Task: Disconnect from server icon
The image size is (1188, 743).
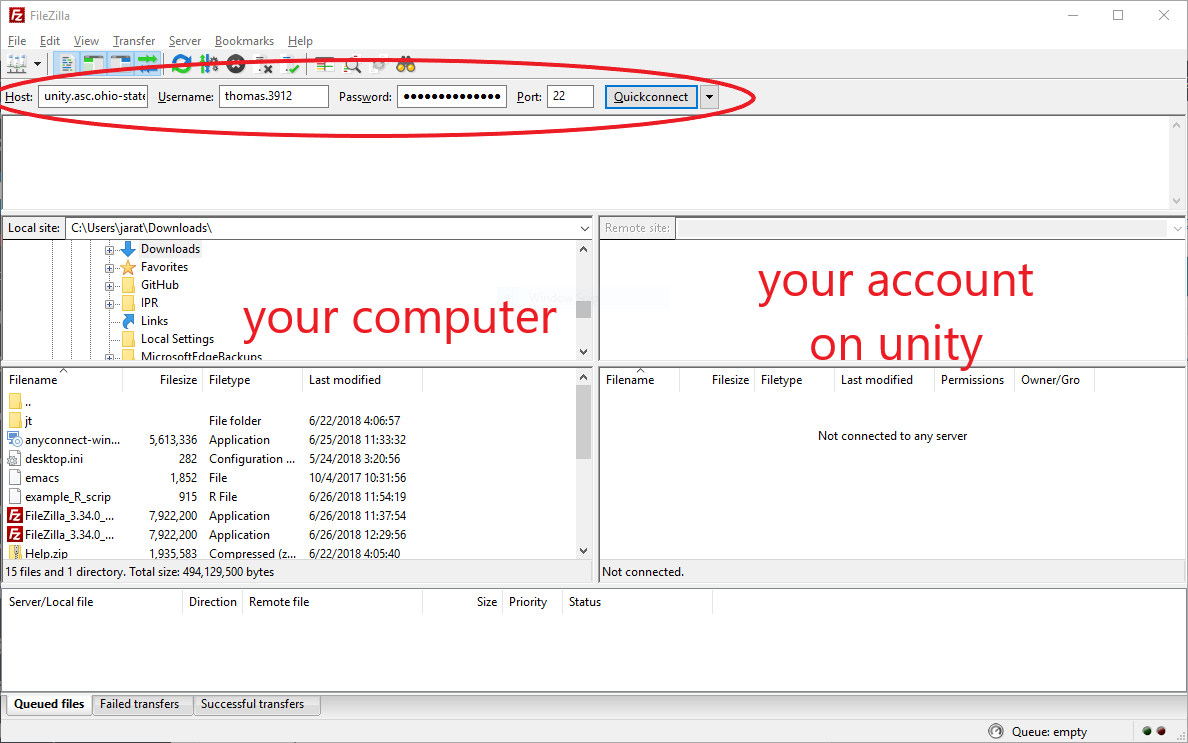Action: pos(264,65)
